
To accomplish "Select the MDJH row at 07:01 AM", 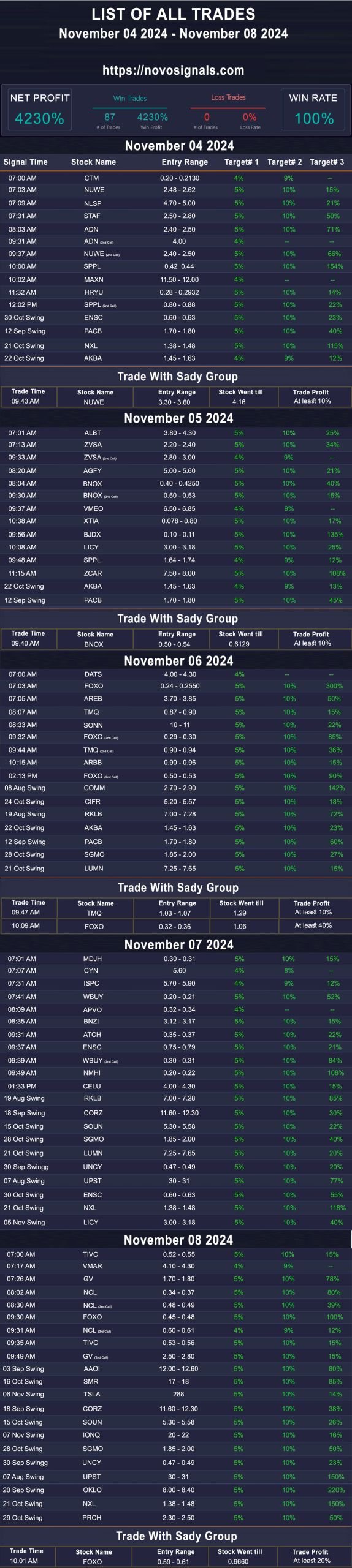I will pos(176,959).
